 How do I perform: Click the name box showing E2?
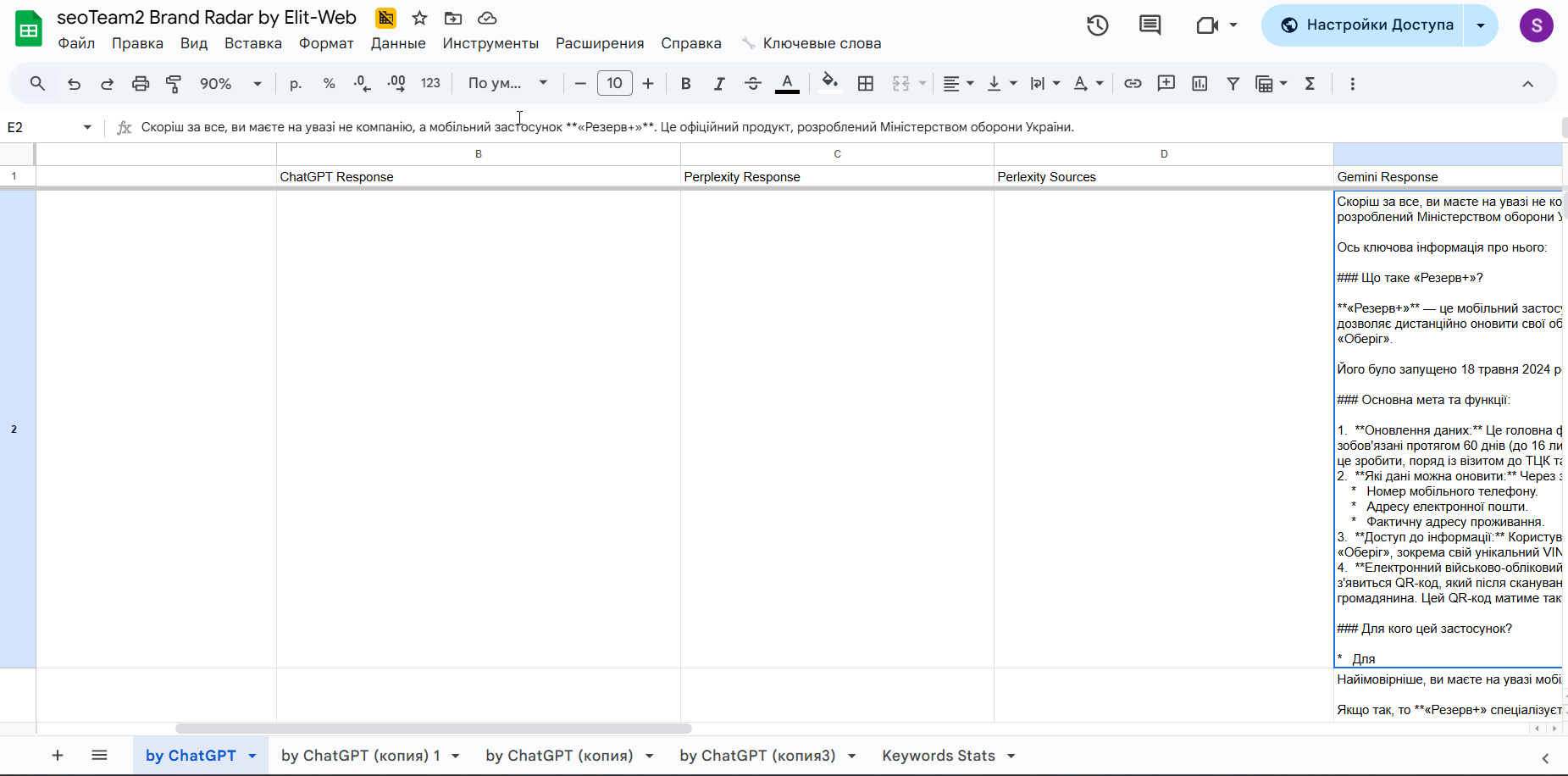(49, 127)
